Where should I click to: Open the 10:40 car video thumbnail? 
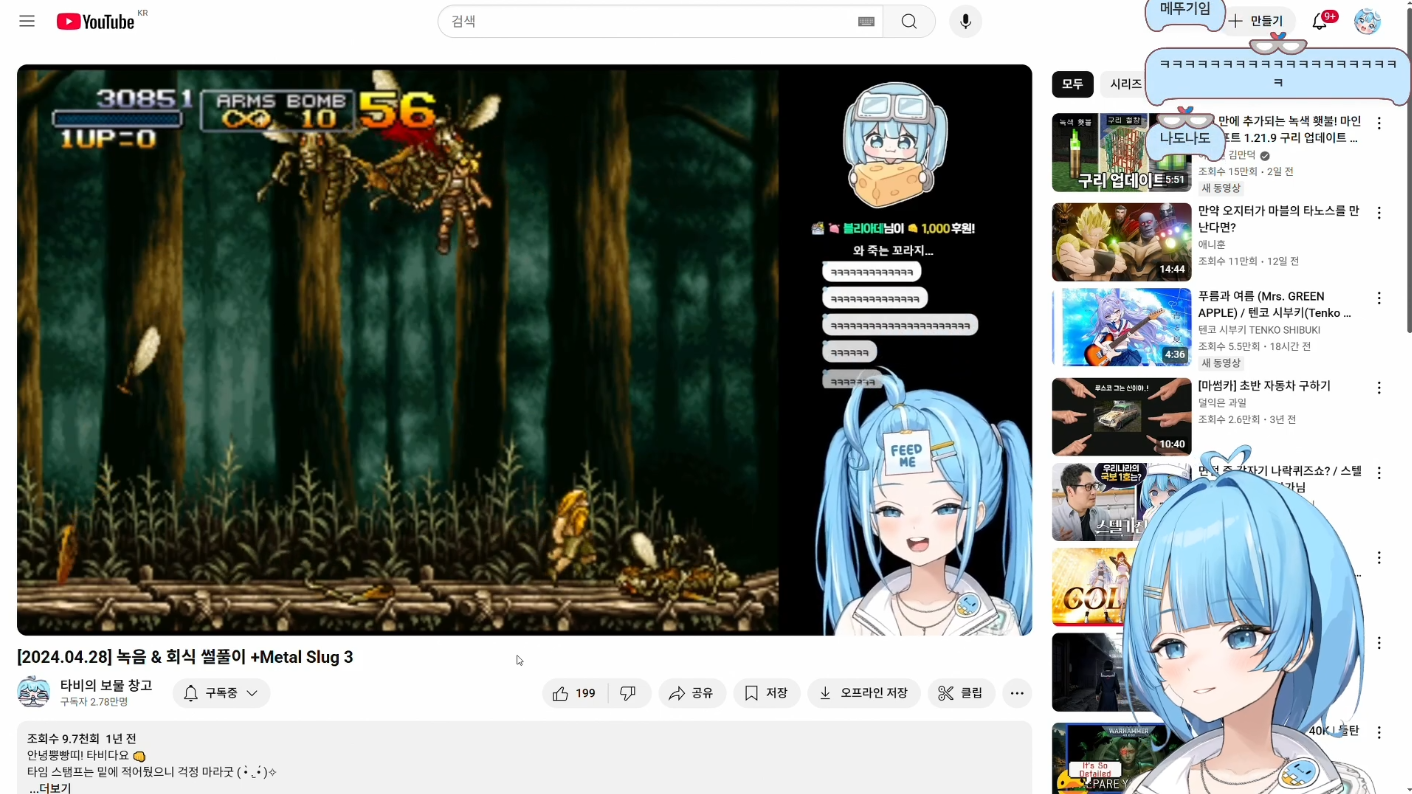tap(1121, 416)
